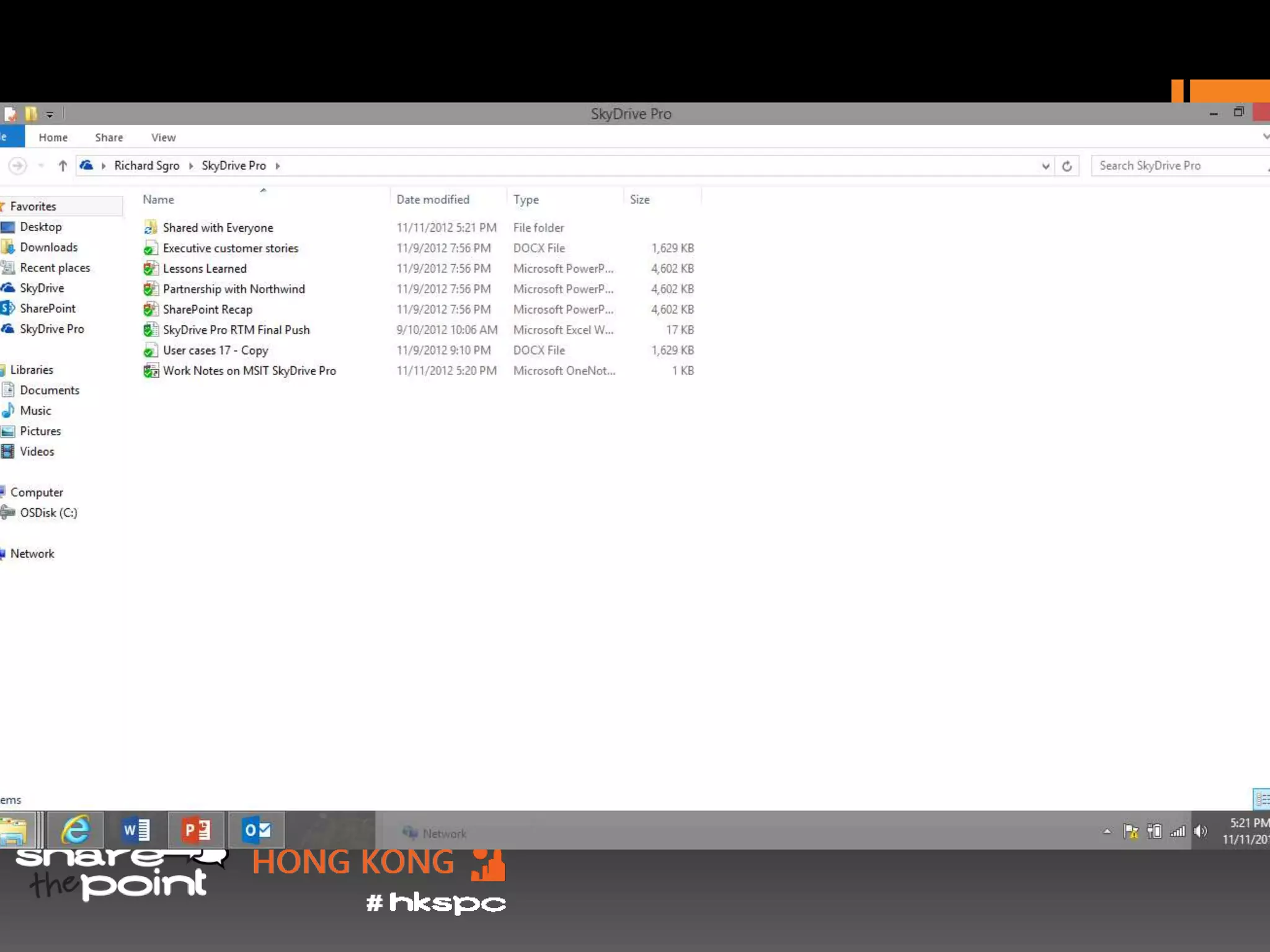Show hidden system tray icons

point(1107,832)
